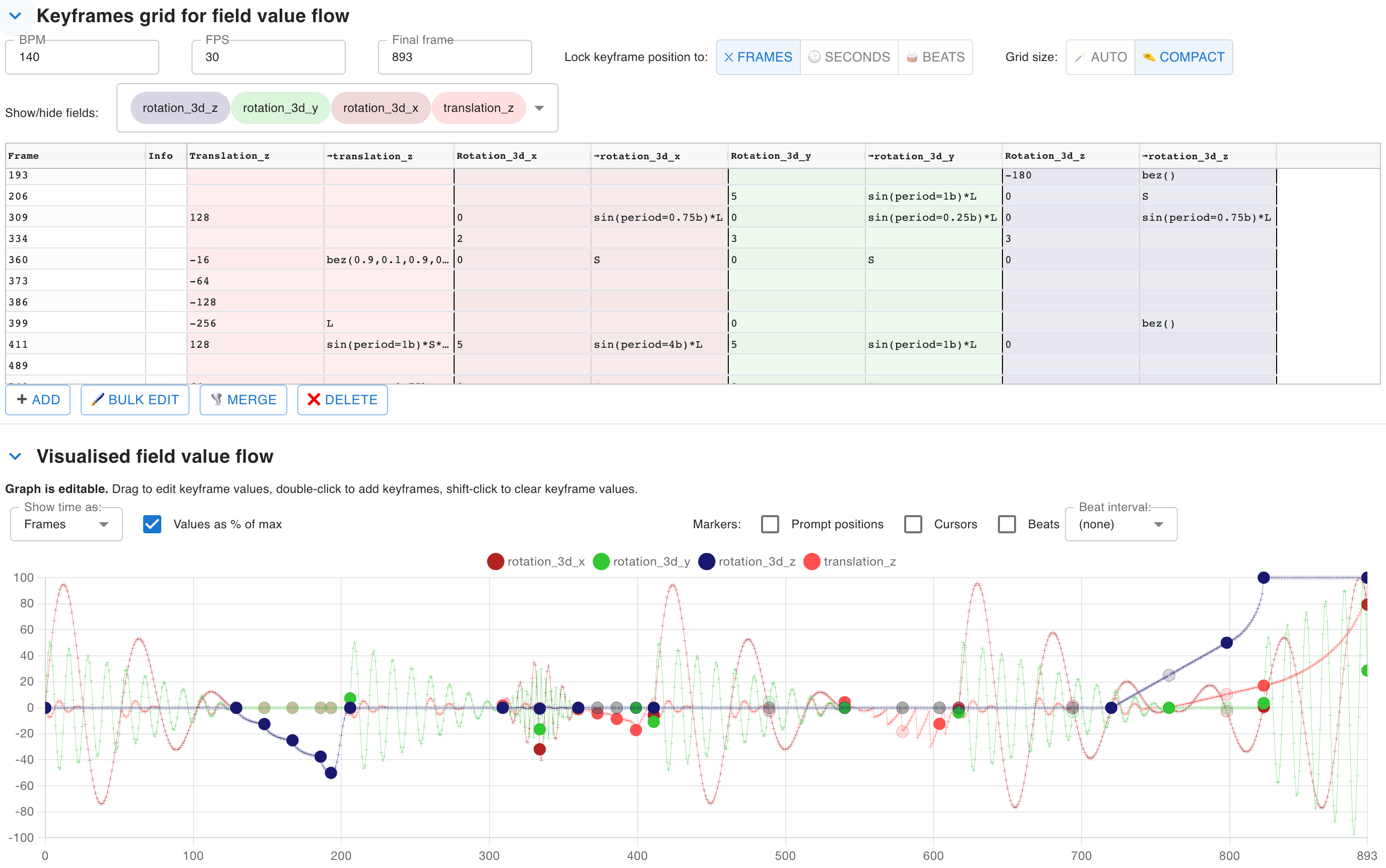
Task: Click the navy keyframe point at 100 near frame 820
Action: pyautogui.click(x=1264, y=578)
